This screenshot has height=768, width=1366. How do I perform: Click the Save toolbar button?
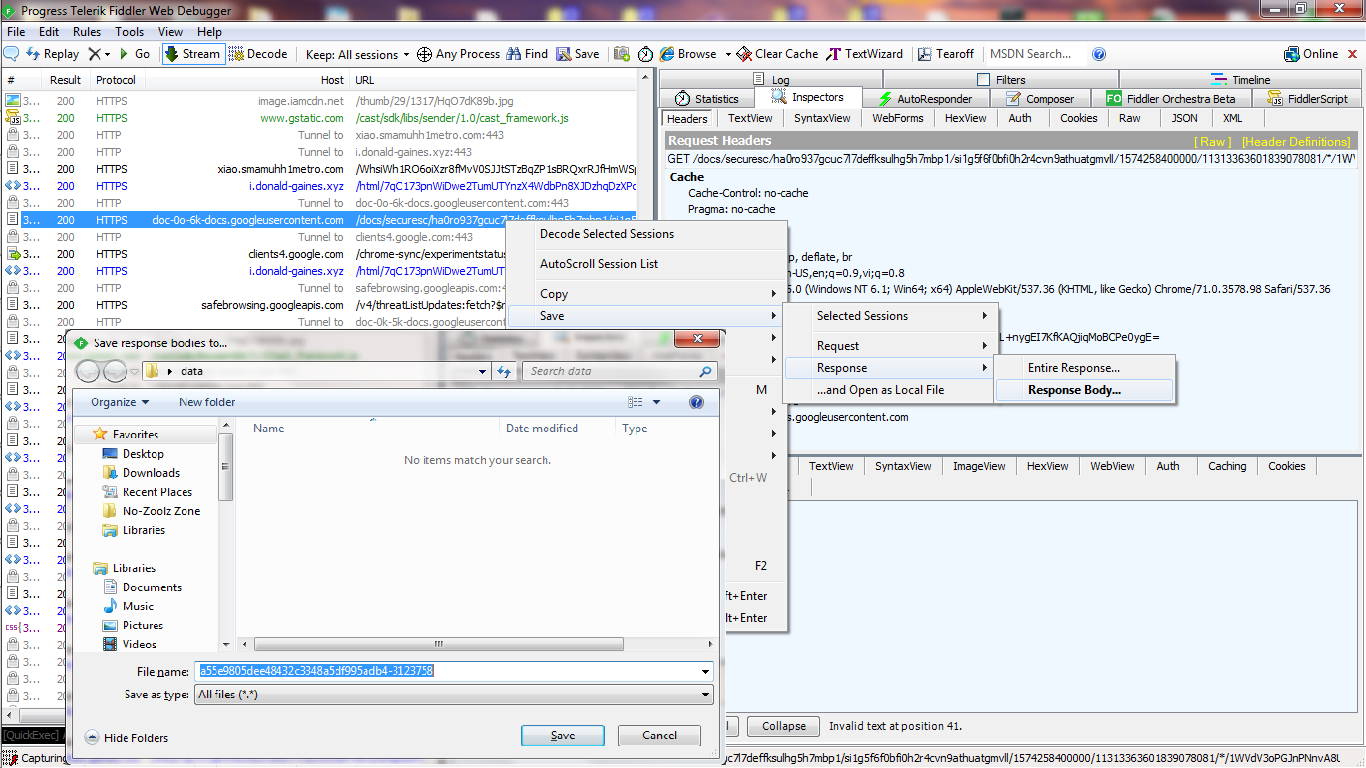(578, 54)
